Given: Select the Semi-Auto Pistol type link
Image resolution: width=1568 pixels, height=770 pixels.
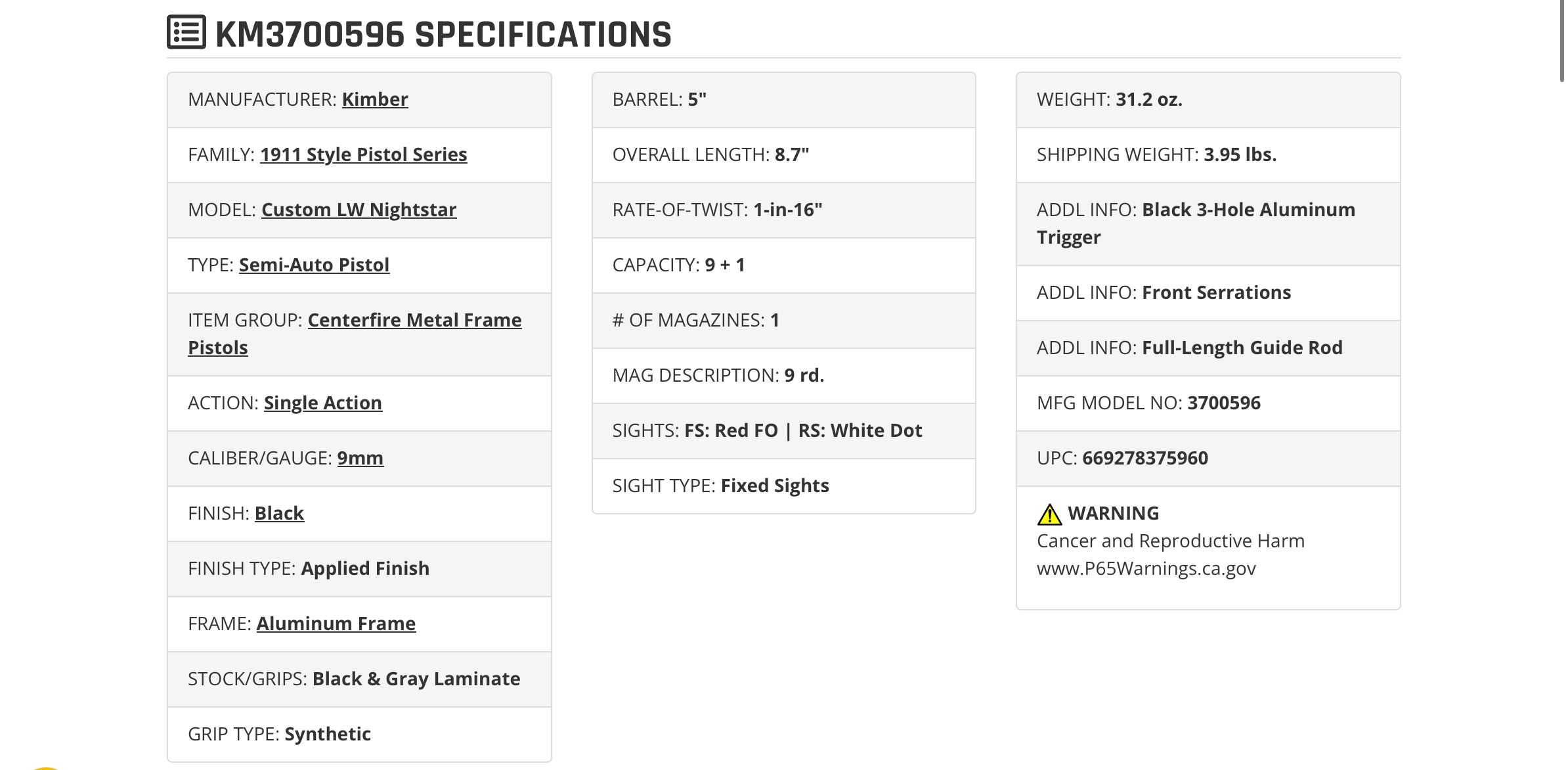Looking at the screenshot, I should [x=314, y=265].
